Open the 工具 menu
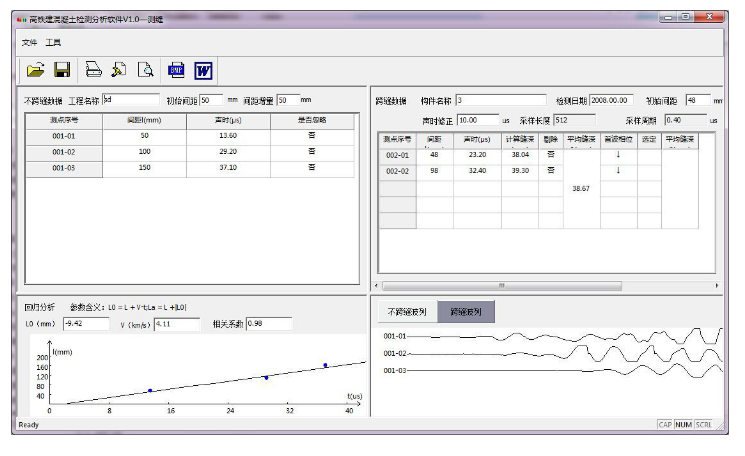This screenshot has height=456, width=745. tap(53, 42)
